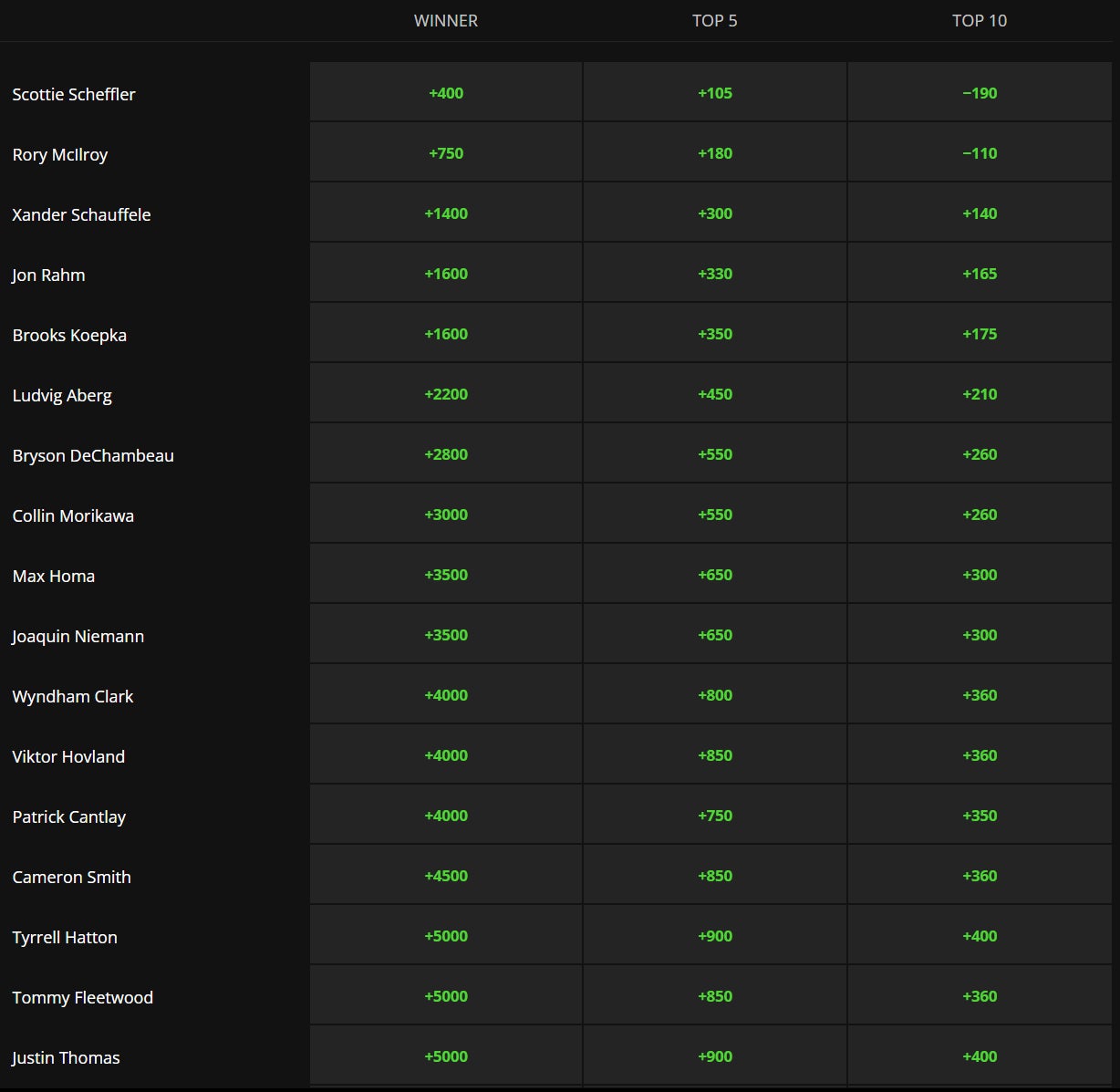Select Joaquin Niemann winner odds +3500
This screenshot has width=1120, height=1092.
tap(446, 635)
